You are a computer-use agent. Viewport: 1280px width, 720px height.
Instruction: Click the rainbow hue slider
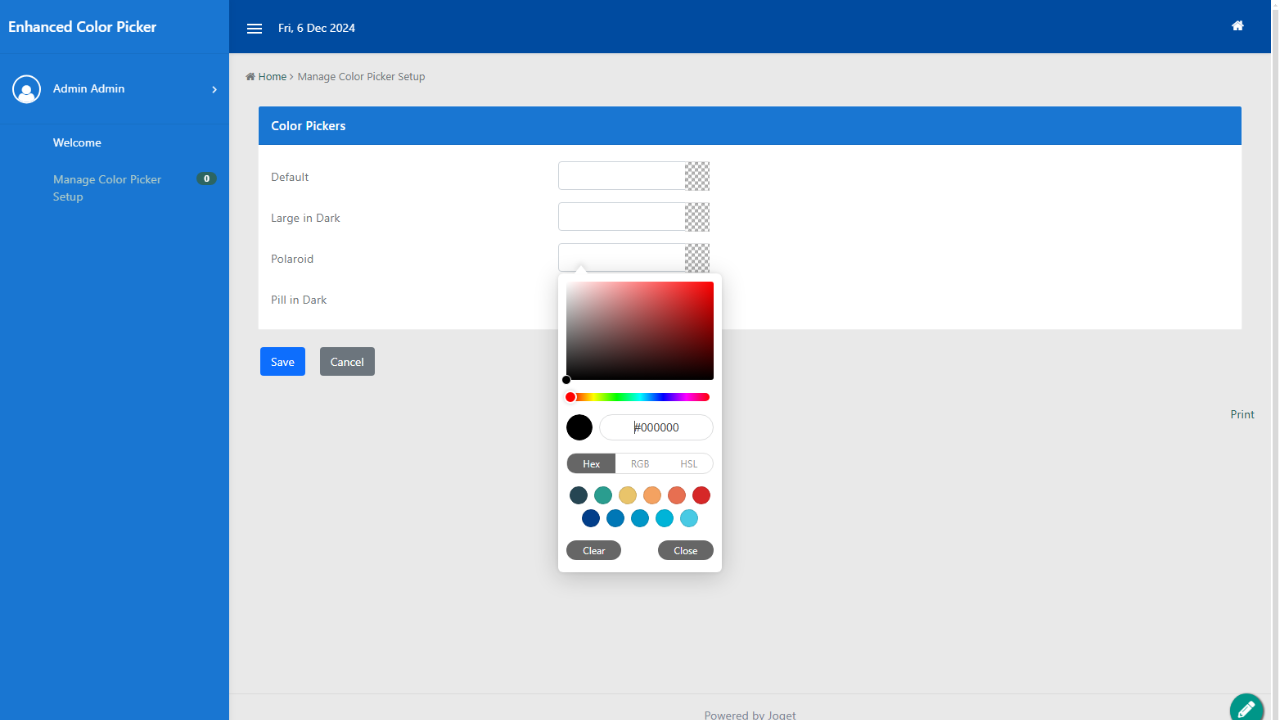click(x=640, y=397)
